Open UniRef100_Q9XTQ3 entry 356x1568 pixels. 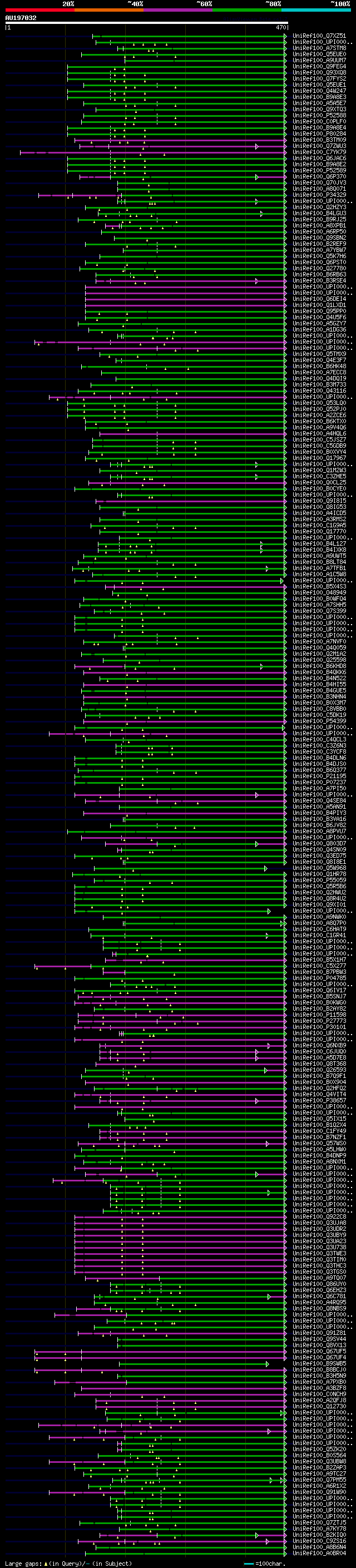pos(319,109)
